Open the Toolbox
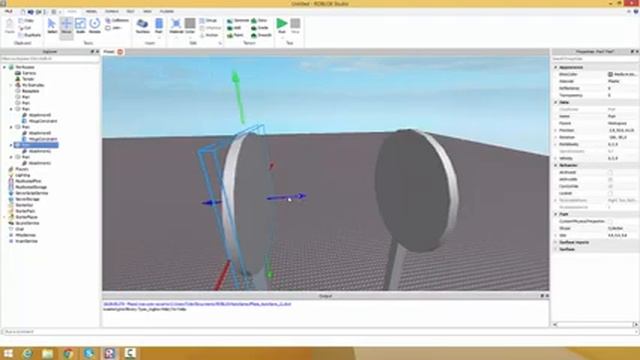Viewport: 640px width, 360px height. [x=142, y=26]
